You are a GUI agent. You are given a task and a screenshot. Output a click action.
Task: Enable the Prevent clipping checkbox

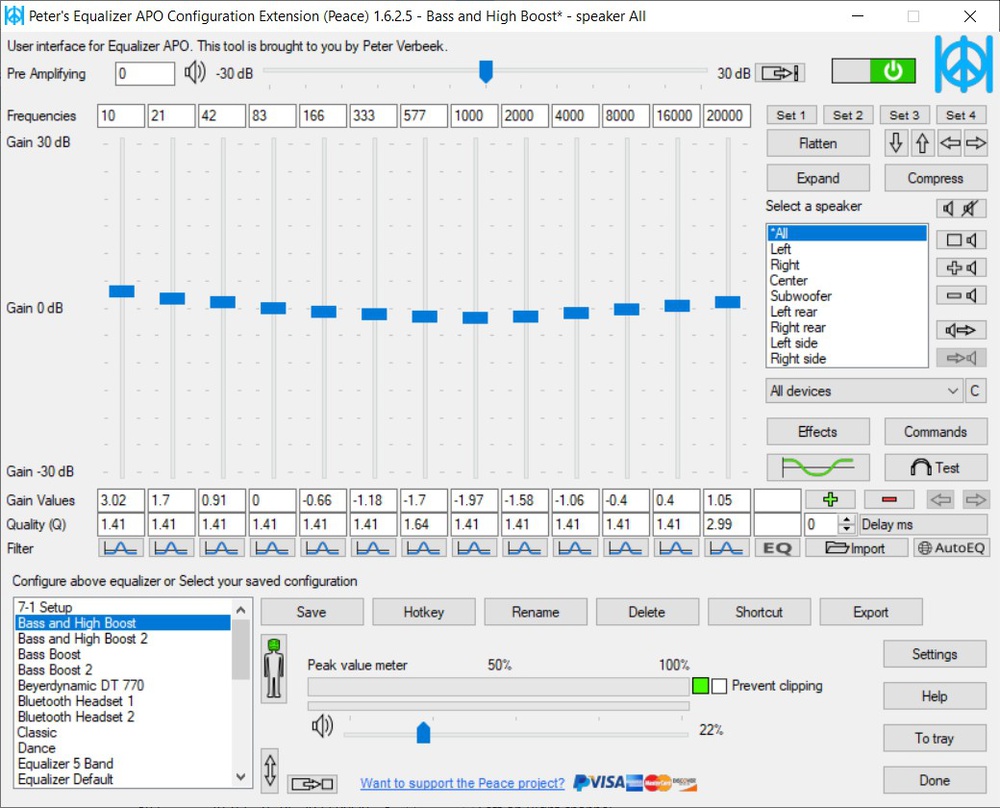[719, 686]
